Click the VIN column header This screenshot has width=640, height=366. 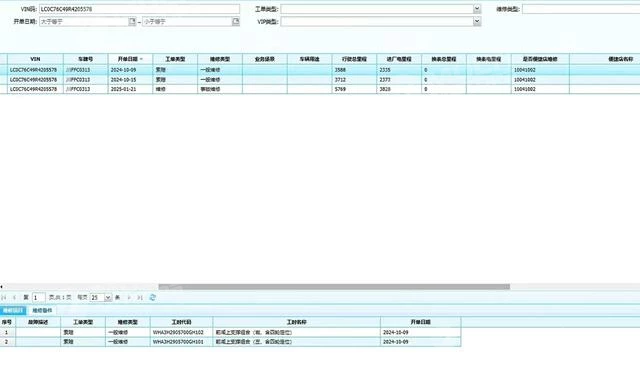35,59
